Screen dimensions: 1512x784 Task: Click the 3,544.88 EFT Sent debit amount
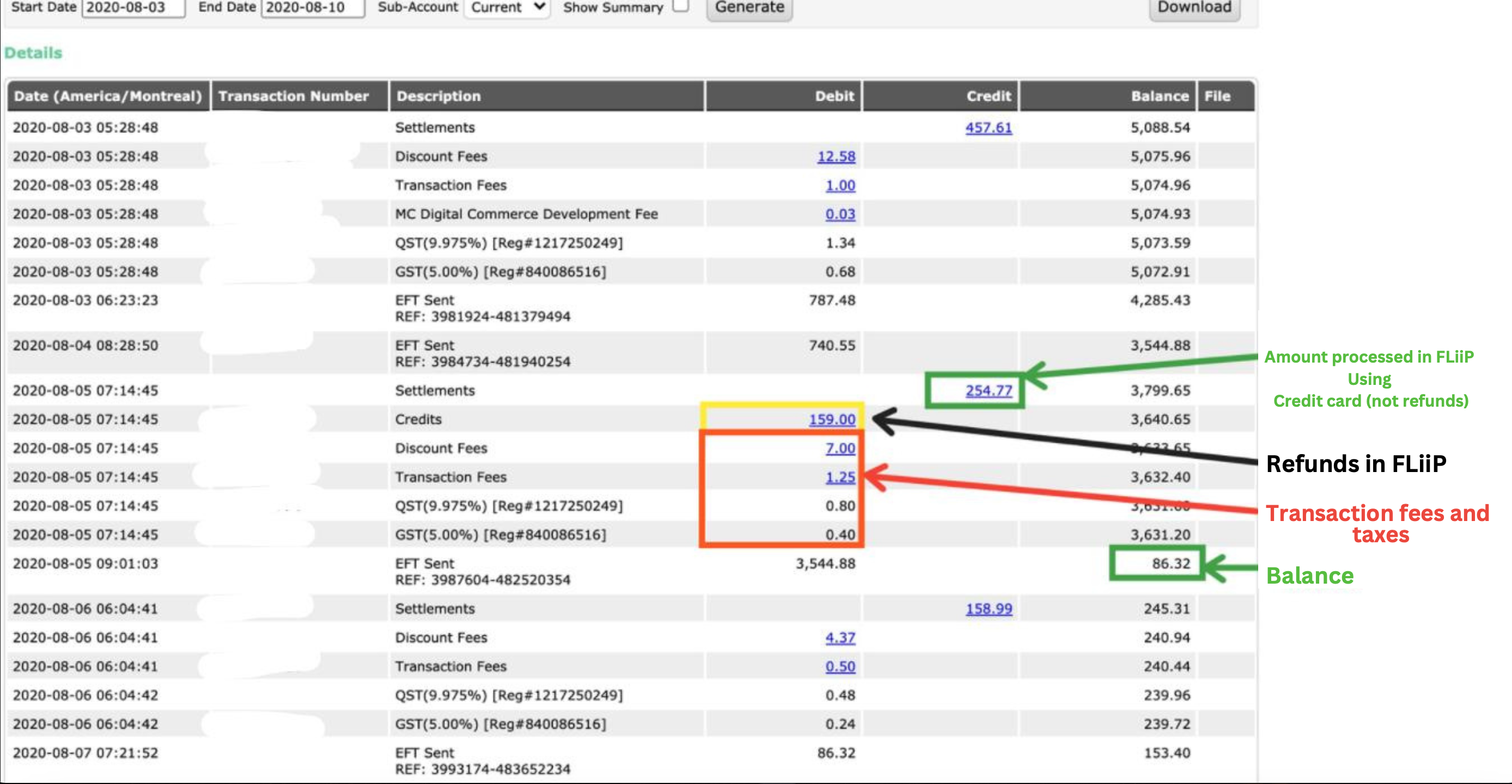825,563
